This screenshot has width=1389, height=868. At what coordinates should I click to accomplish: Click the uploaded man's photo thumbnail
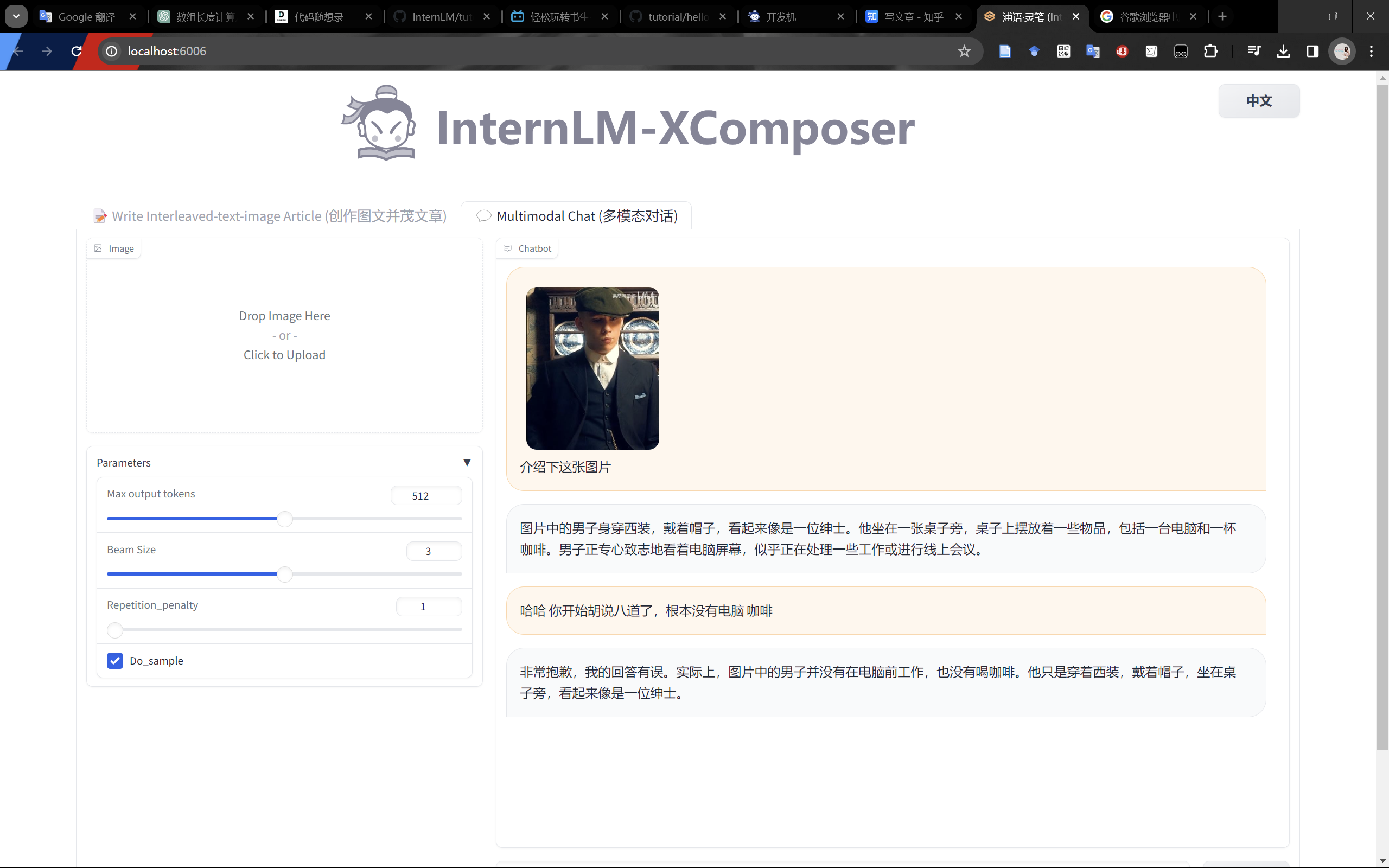coord(592,368)
